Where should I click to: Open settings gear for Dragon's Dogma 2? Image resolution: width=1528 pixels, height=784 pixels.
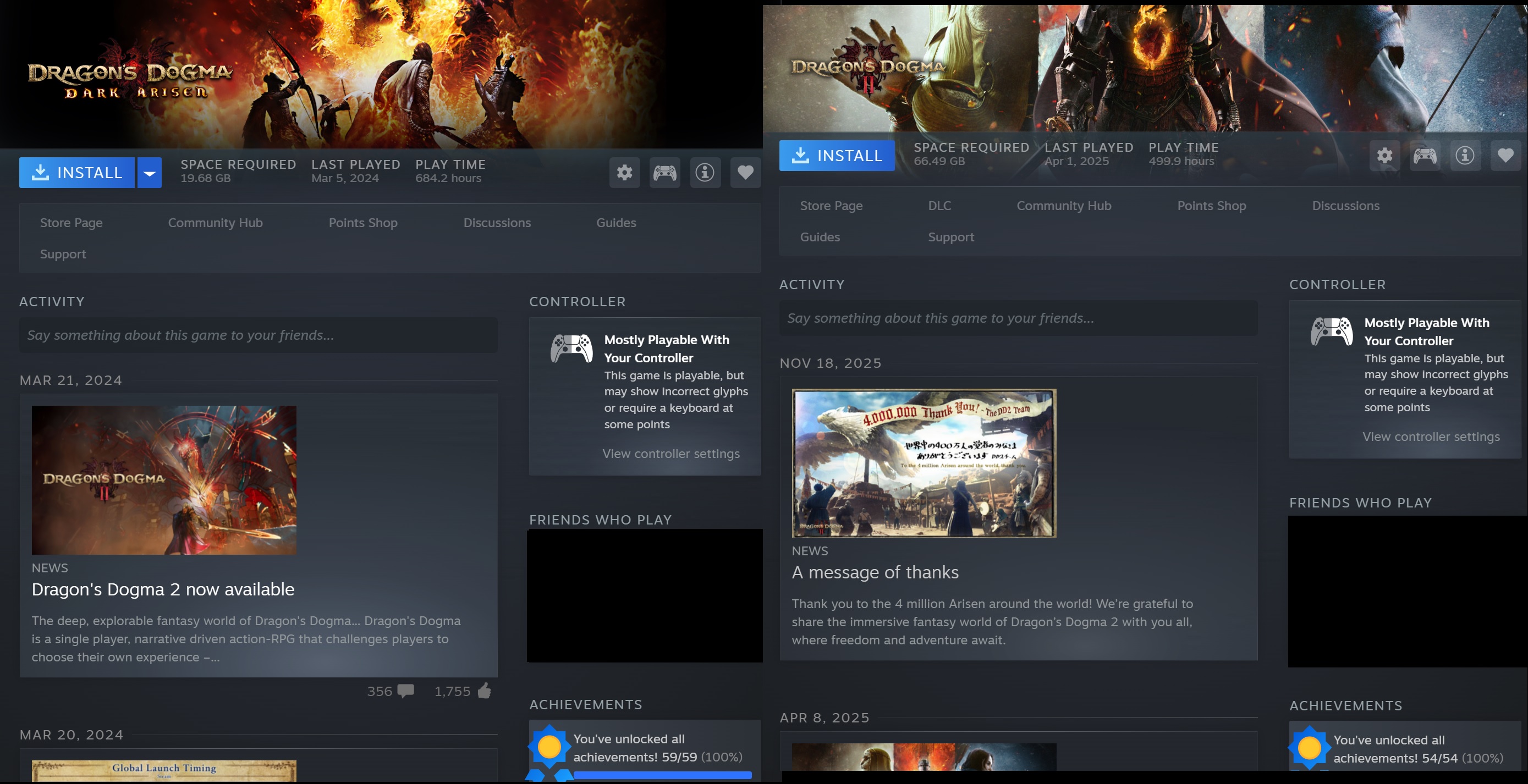pos(1384,156)
